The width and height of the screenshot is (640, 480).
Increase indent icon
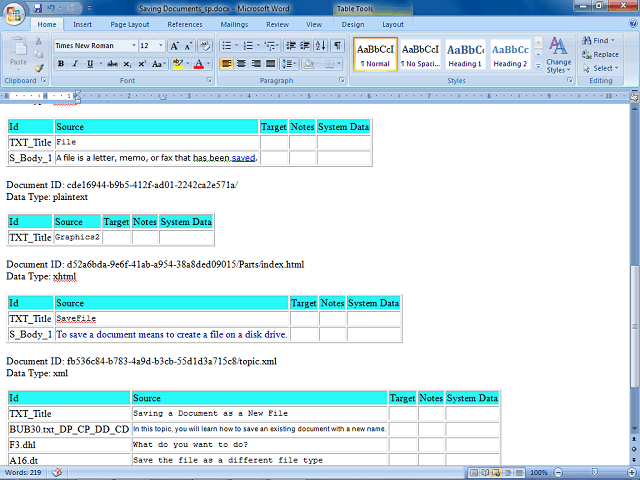305,46
